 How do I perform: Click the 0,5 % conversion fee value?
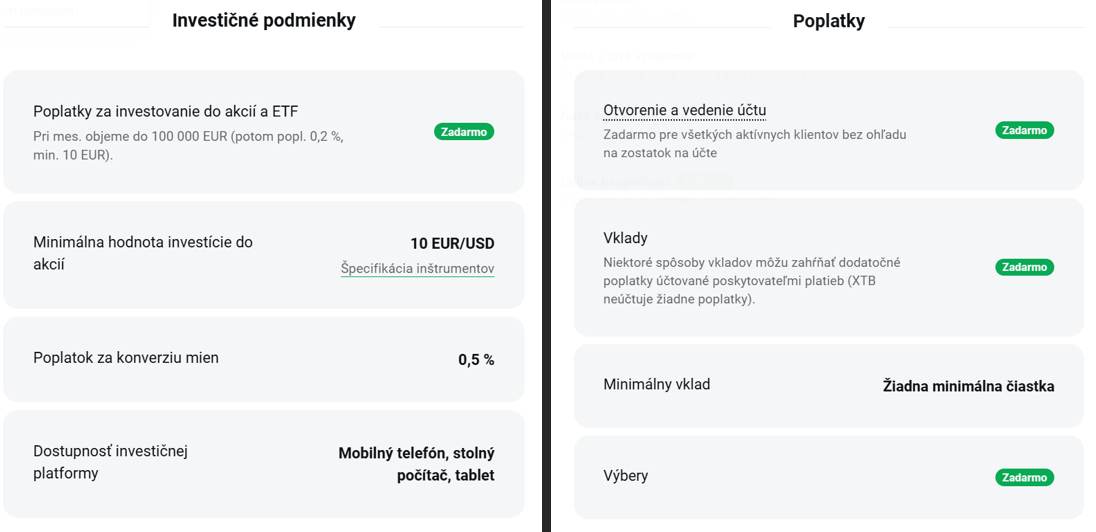tap(476, 360)
